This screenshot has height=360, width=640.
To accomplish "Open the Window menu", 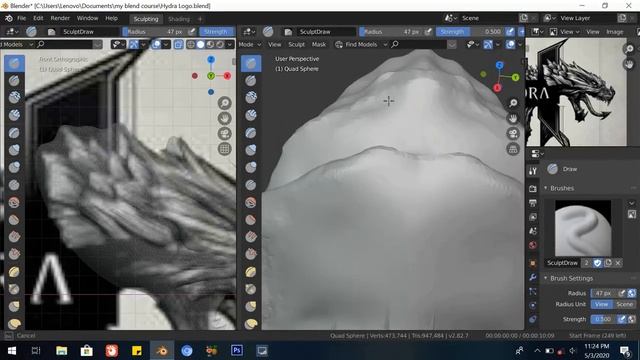I will click(x=87, y=18).
